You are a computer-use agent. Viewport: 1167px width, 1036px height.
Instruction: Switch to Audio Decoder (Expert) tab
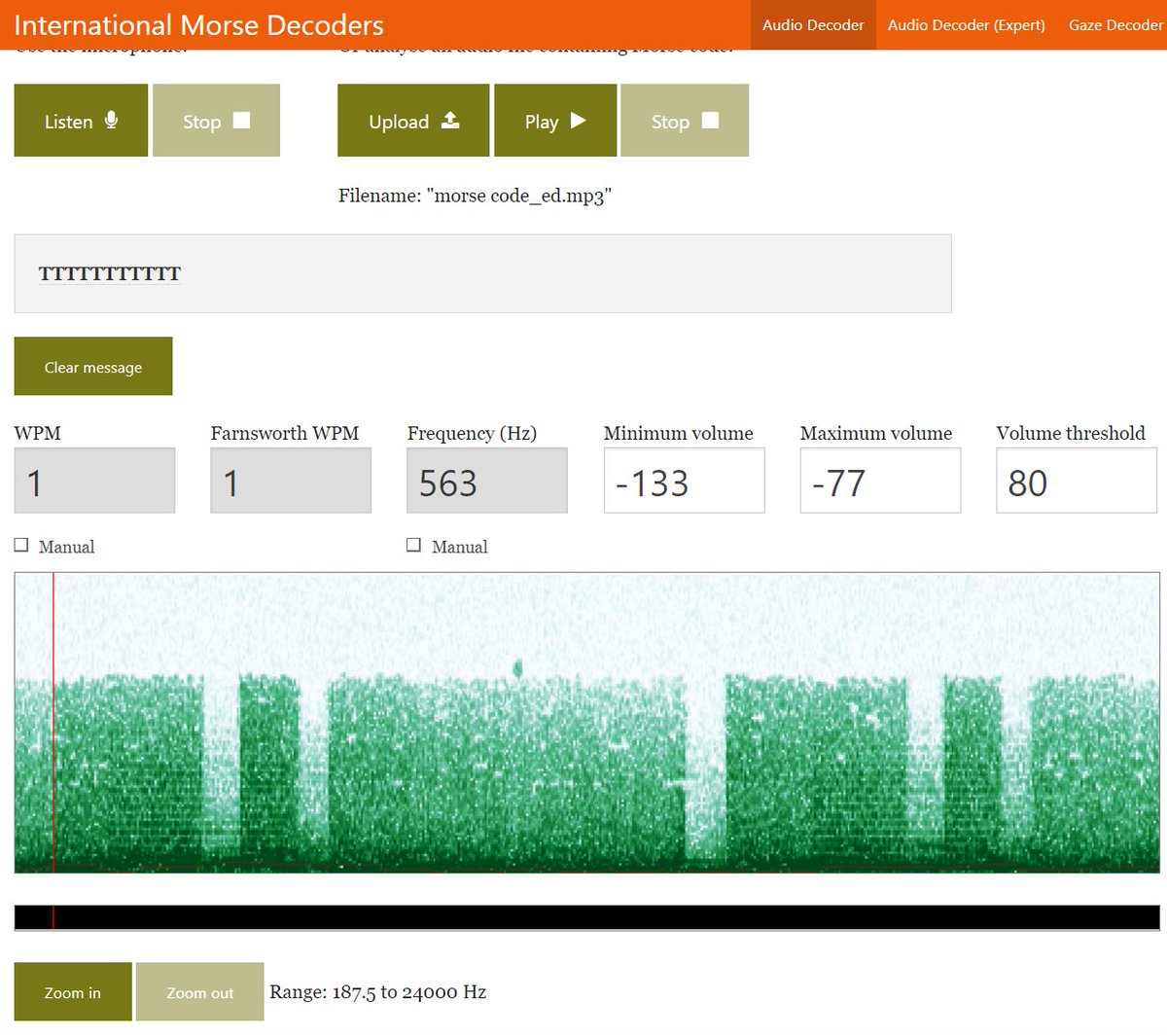point(966,25)
